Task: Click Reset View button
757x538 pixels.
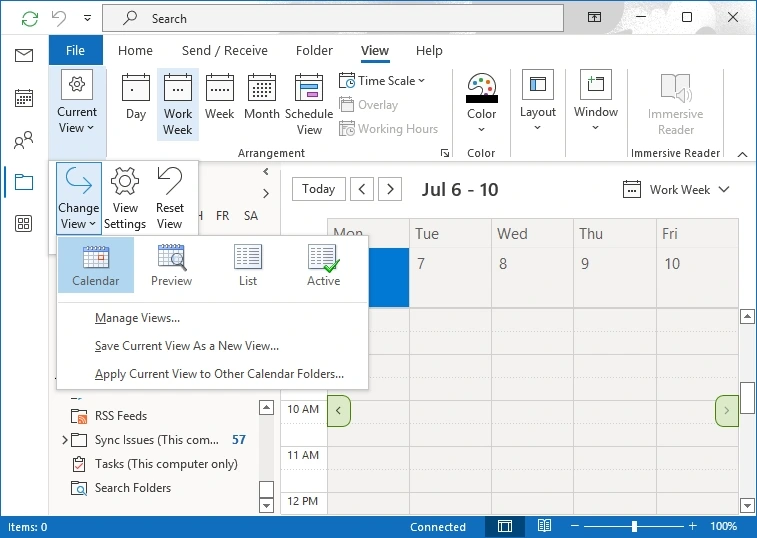Action: click(169, 198)
